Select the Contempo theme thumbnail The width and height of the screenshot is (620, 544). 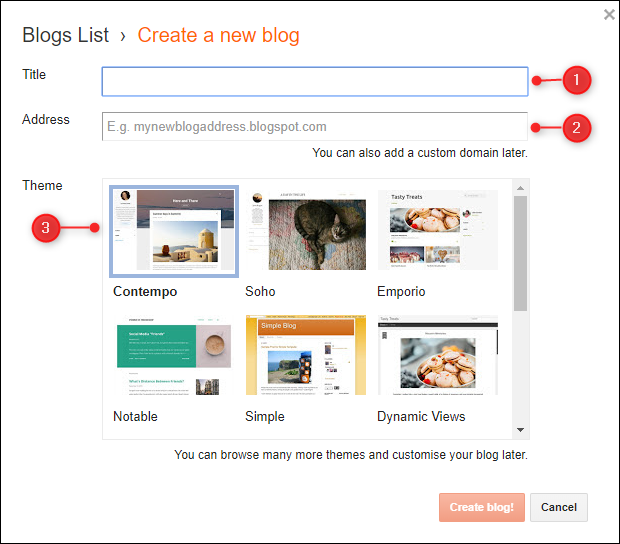click(x=174, y=231)
